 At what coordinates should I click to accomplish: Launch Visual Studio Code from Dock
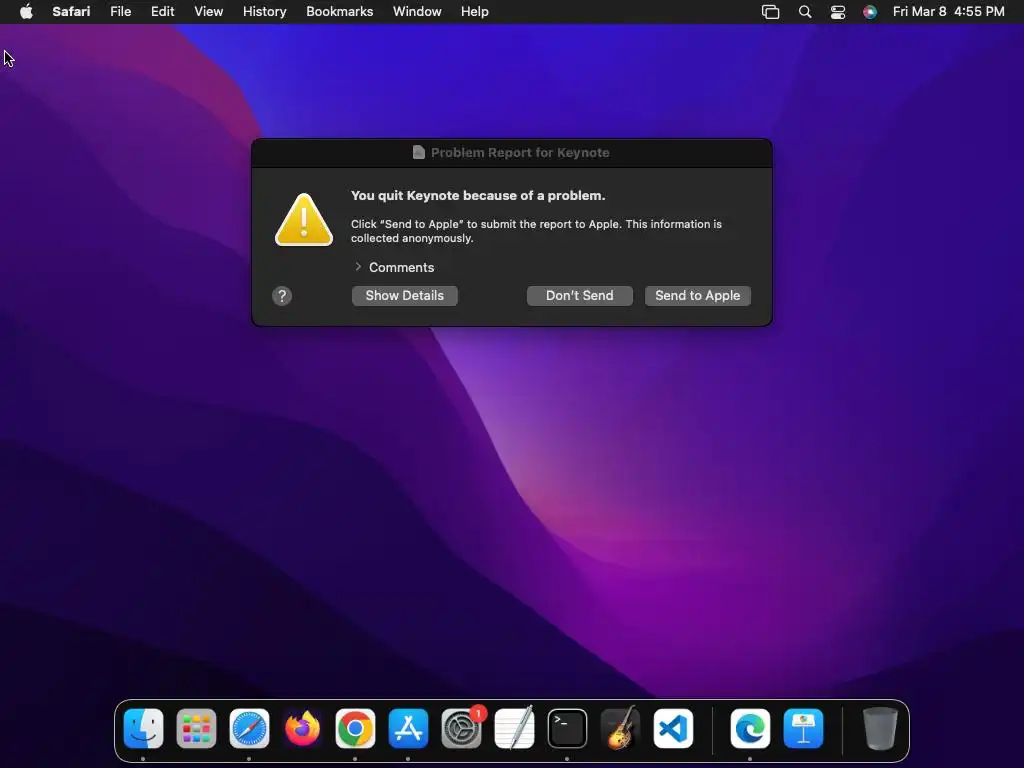673,728
